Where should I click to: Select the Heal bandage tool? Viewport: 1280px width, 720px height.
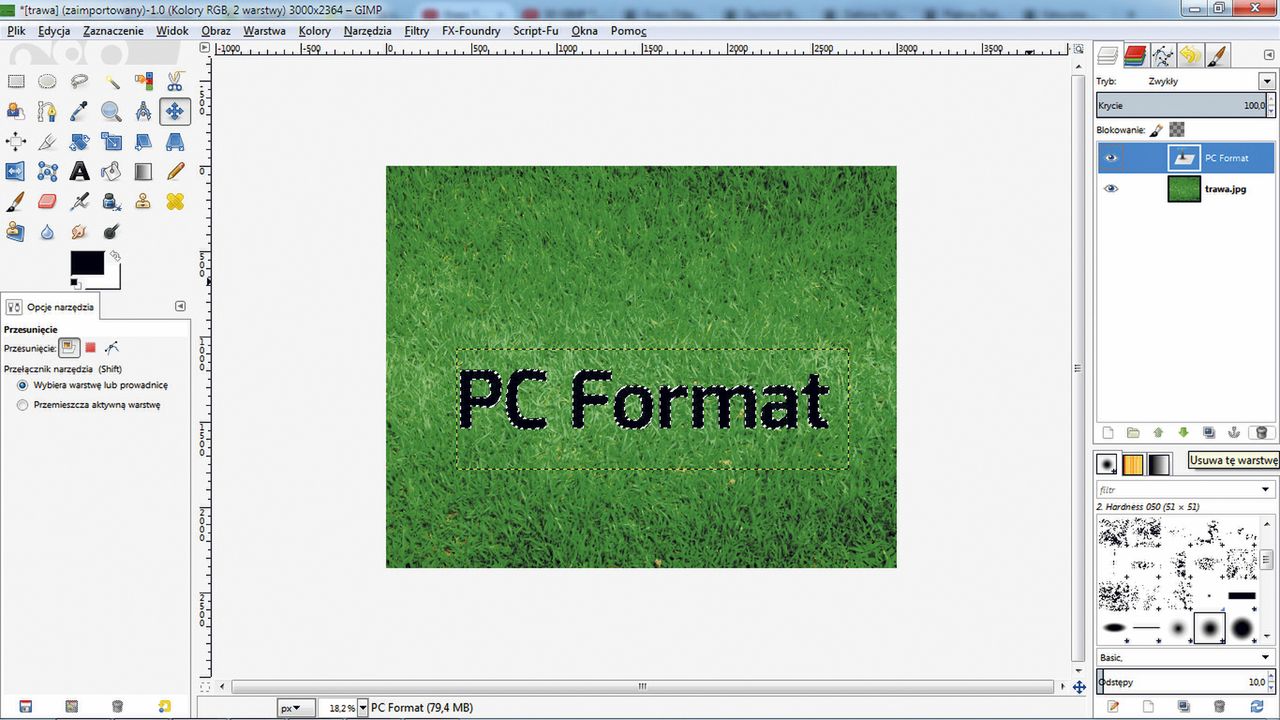pos(175,202)
